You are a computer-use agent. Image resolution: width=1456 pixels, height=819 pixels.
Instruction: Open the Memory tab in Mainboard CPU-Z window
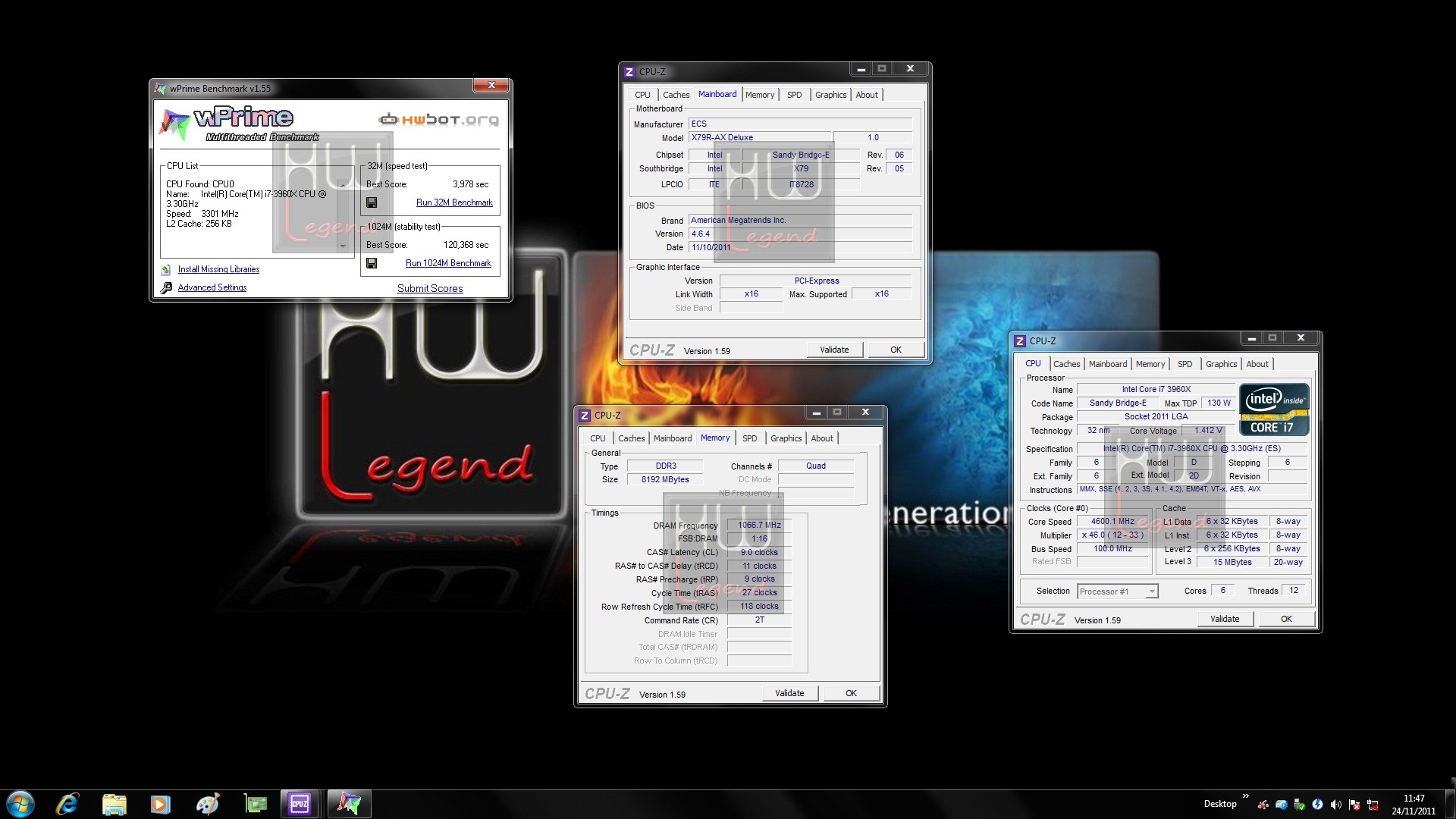(760, 95)
